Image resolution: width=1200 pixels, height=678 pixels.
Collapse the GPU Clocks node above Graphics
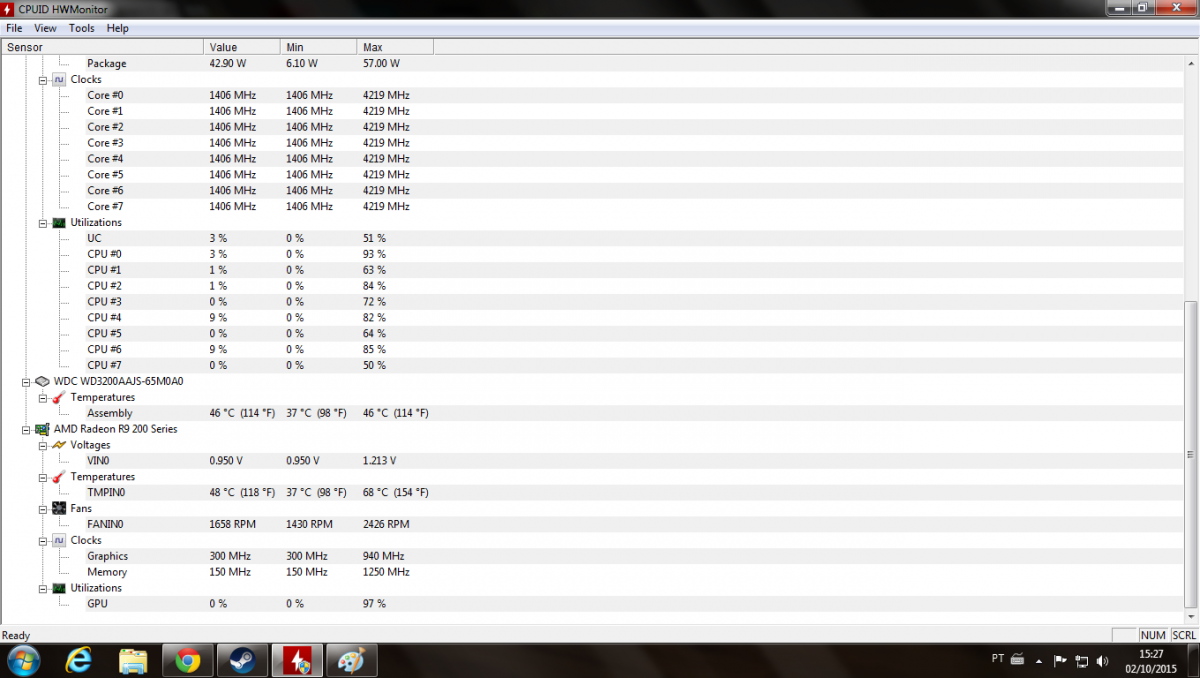[43, 540]
